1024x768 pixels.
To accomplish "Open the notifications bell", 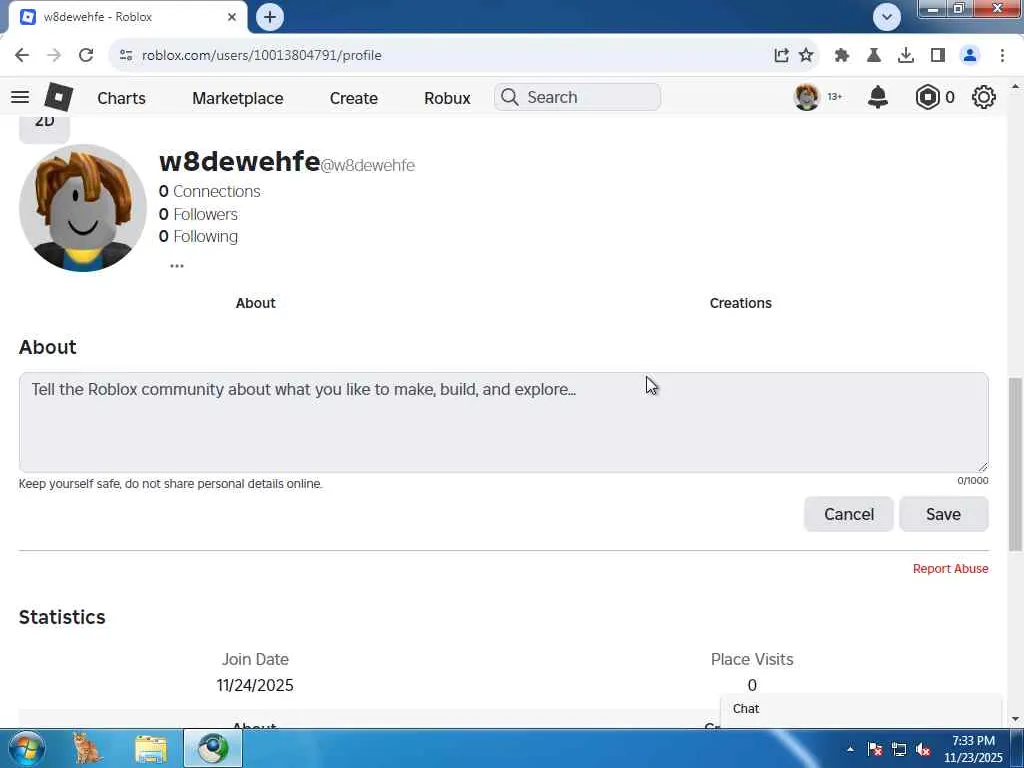I will [x=878, y=97].
